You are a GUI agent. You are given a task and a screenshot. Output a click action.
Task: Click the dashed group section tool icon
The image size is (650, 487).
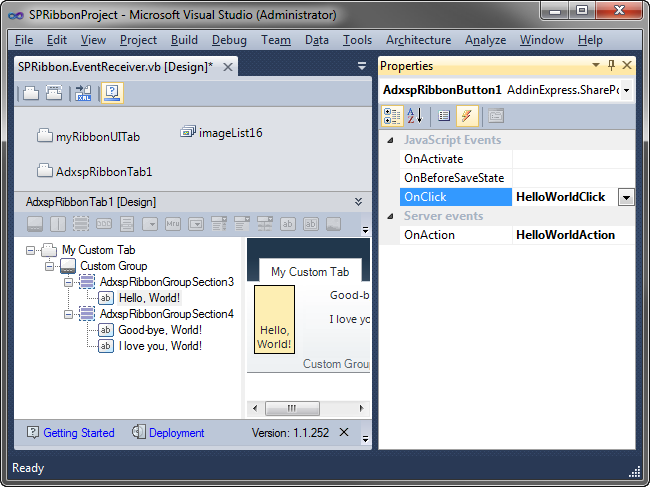[81, 224]
